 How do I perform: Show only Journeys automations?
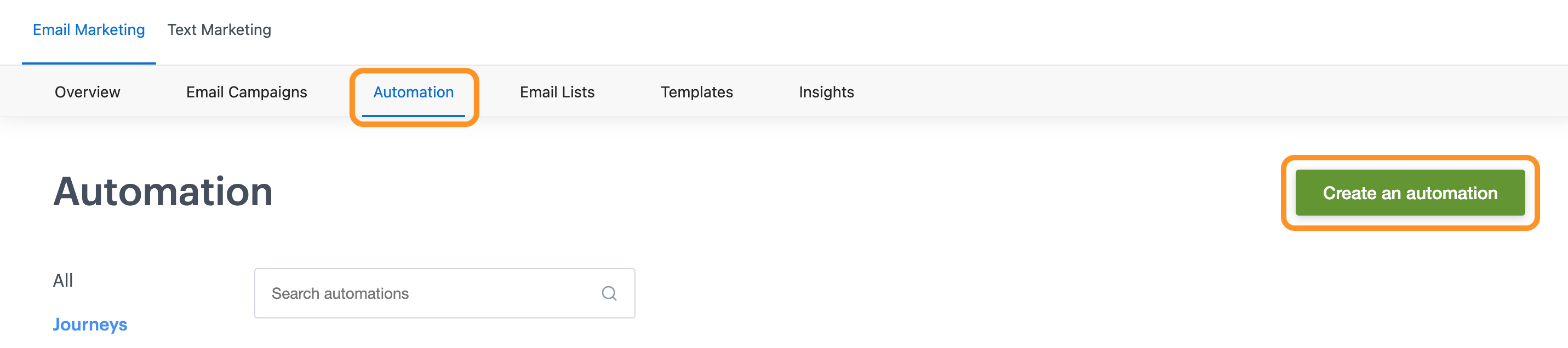90,324
